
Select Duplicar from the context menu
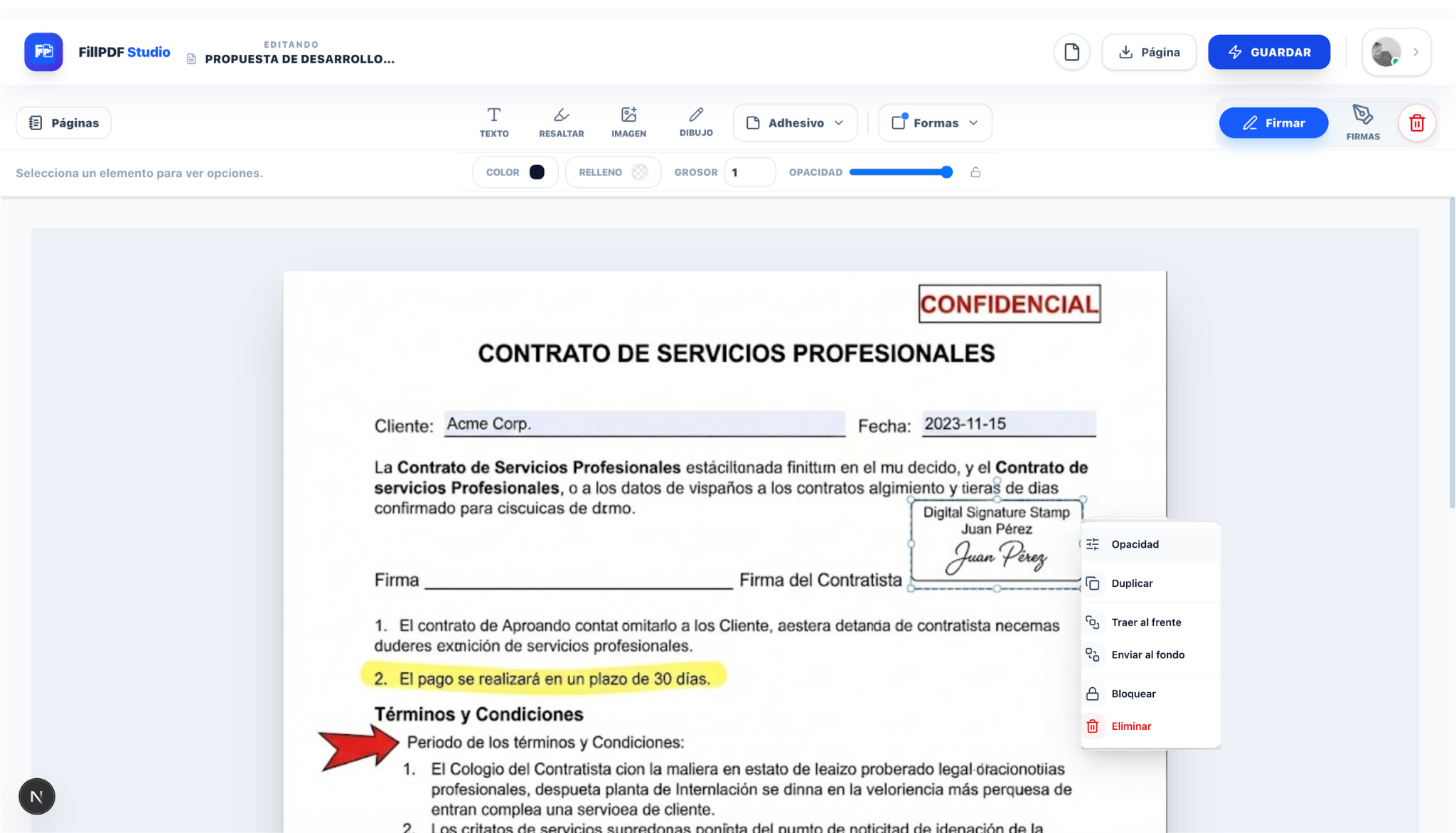pyautogui.click(x=1131, y=583)
